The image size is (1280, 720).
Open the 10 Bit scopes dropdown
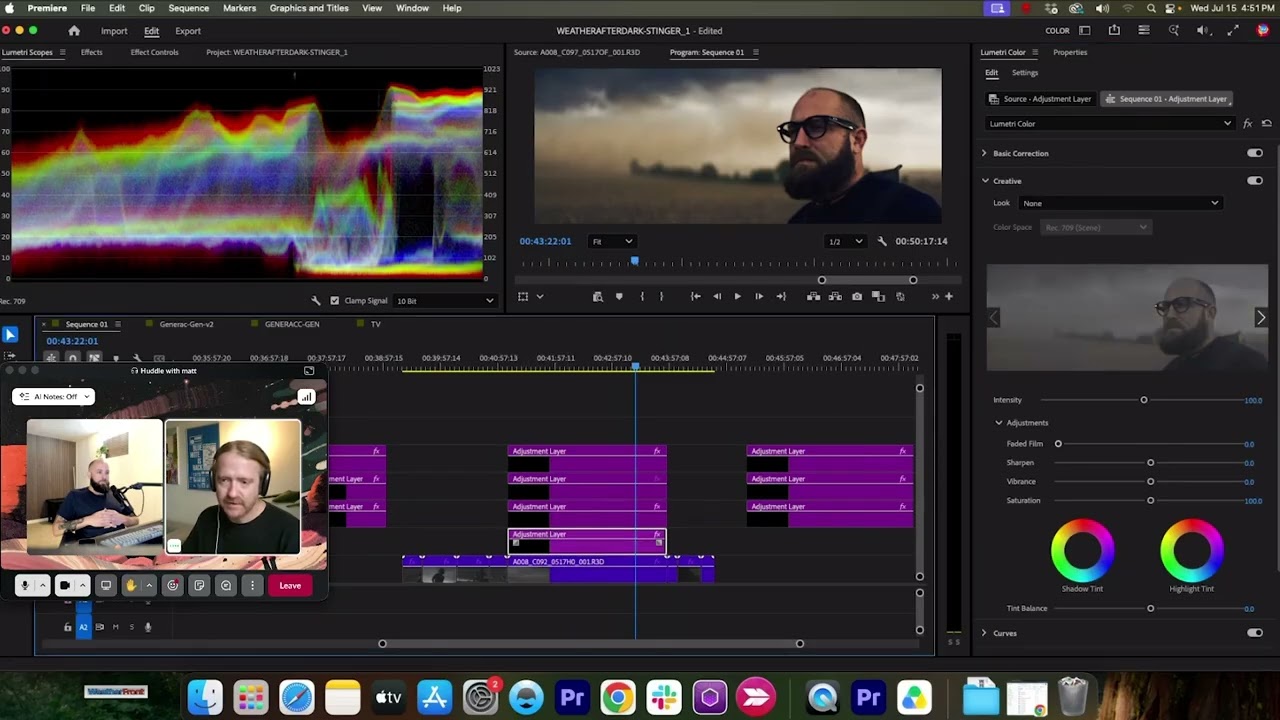point(445,300)
